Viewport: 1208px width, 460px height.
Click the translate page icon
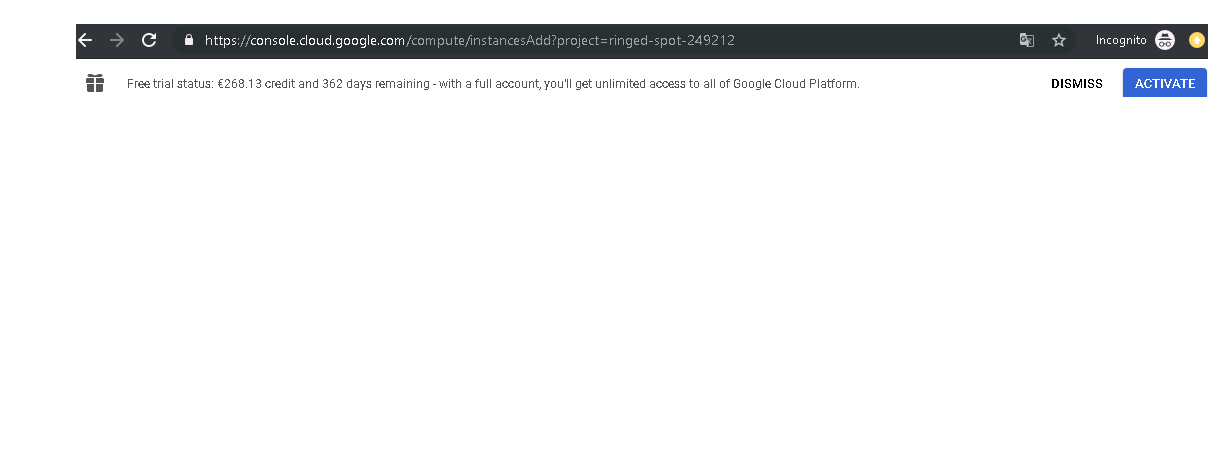[1027, 40]
